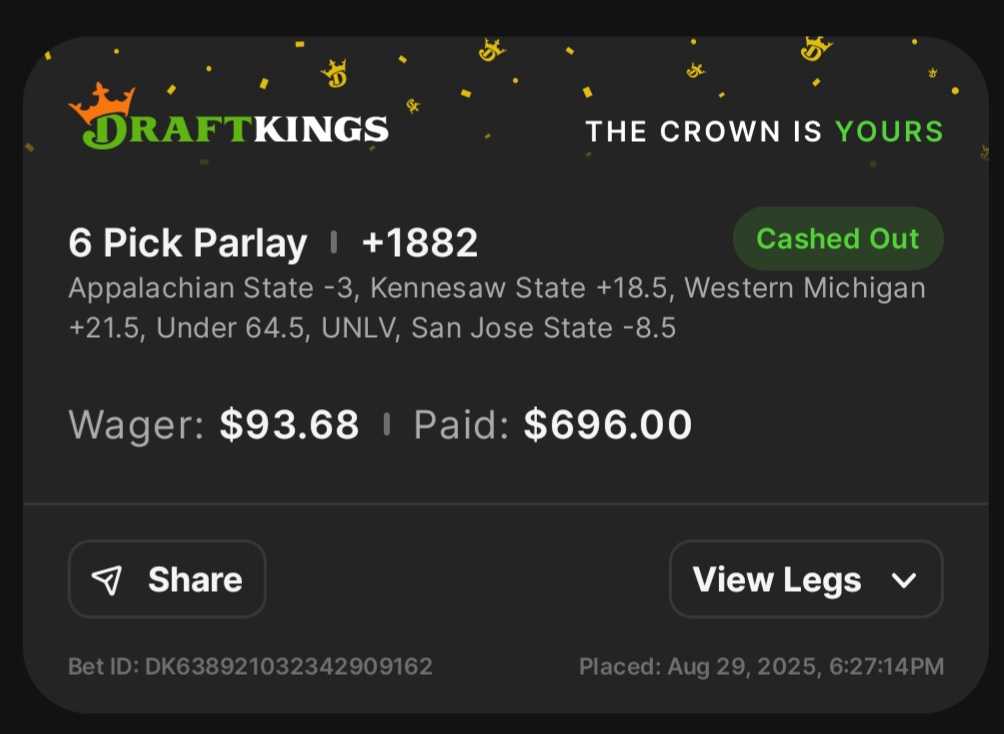Open the View Legs button label
Image resolution: width=1004 pixels, height=734 pixels.
point(777,580)
